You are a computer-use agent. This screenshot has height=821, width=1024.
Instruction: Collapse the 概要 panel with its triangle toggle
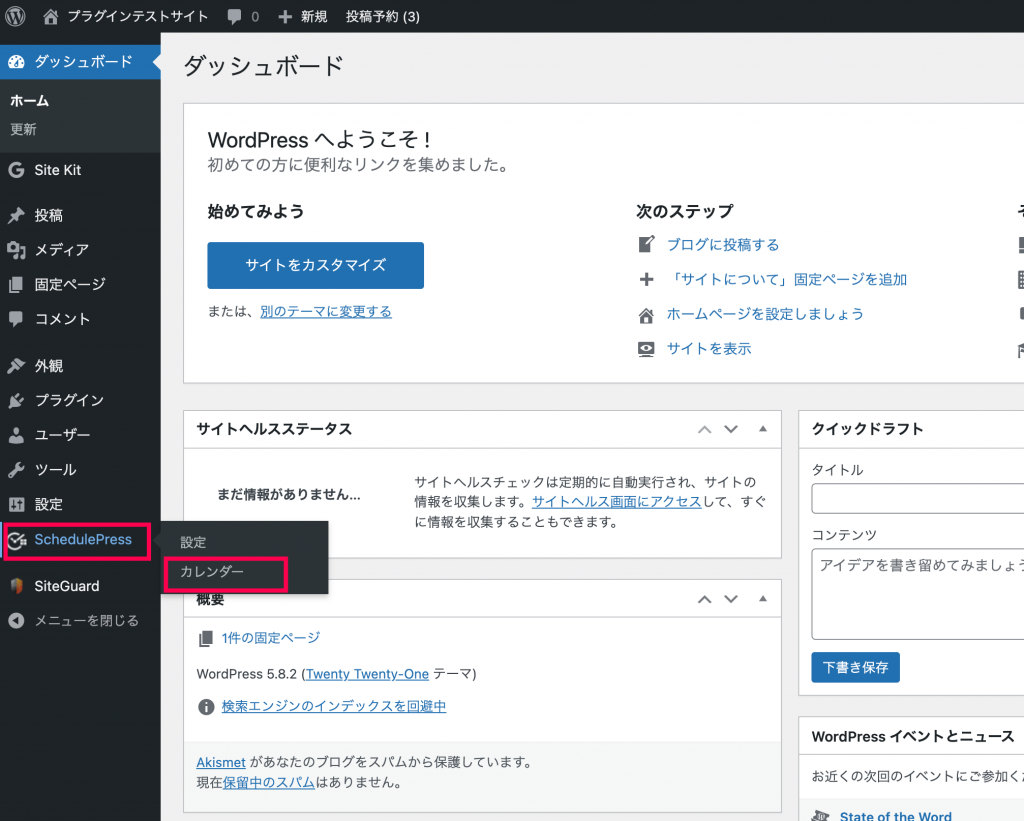pyautogui.click(x=762, y=598)
